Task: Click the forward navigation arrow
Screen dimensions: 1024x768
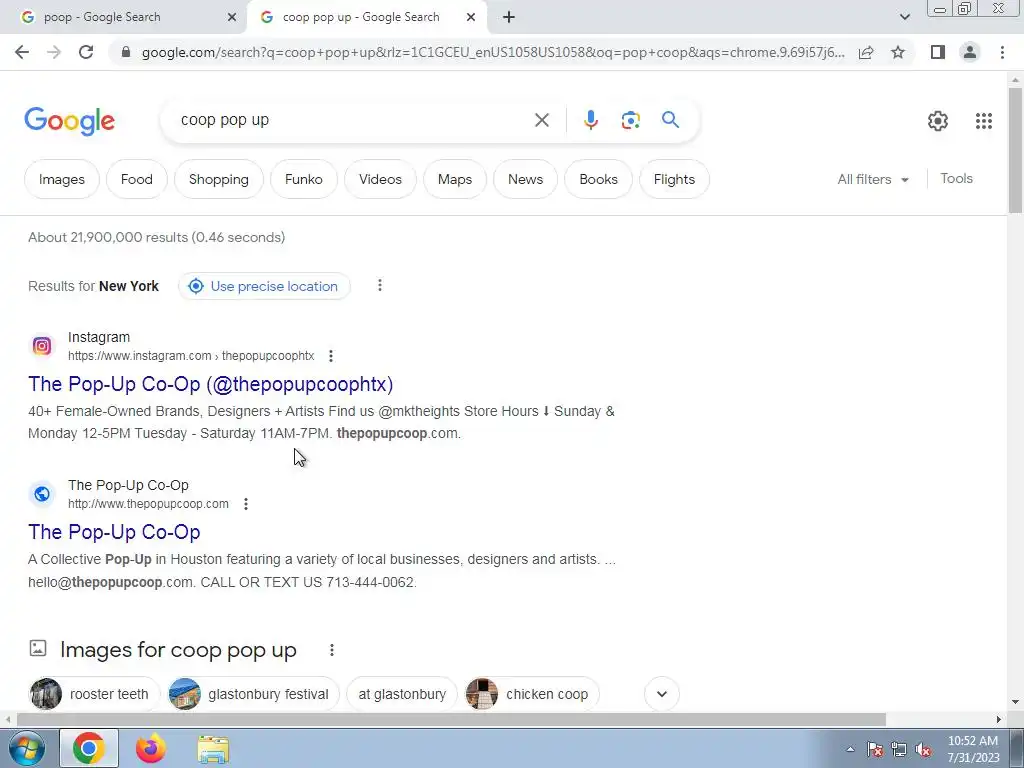Action: point(54,52)
